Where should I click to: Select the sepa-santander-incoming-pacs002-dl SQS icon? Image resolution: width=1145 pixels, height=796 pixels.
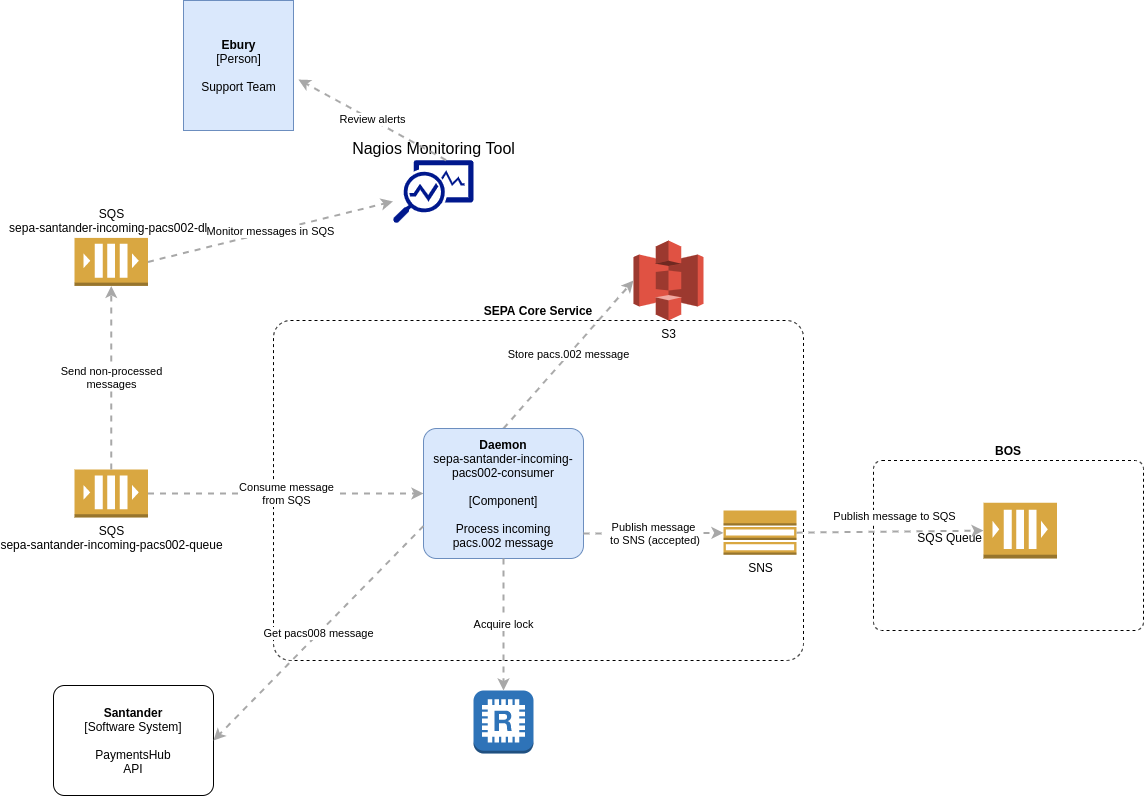tap(111, 261)
